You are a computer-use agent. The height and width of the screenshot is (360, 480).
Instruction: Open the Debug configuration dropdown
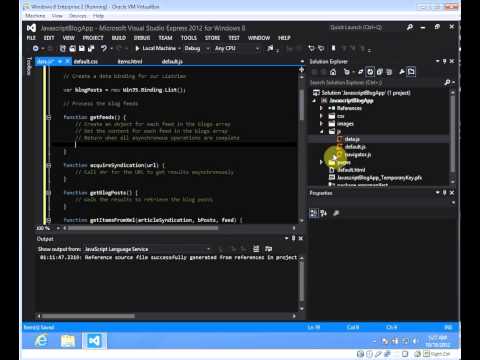pyautogui.click(x=197, y=49)
